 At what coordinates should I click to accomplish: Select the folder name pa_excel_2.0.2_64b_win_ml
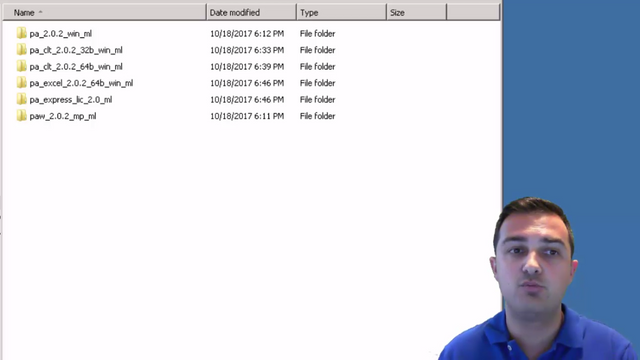click(81, 83)
